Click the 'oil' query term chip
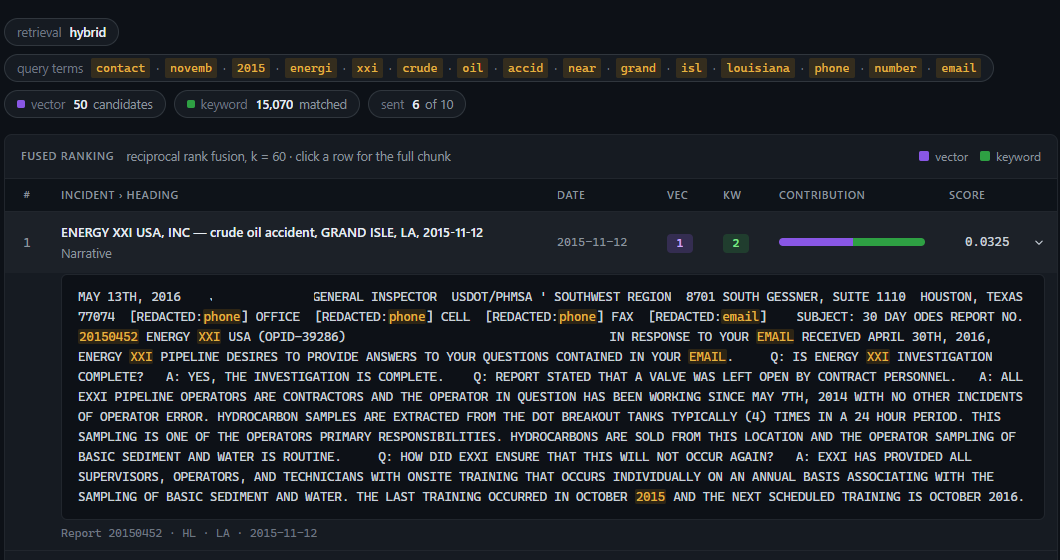This screenshot has height=560, width=1060. 473,68
